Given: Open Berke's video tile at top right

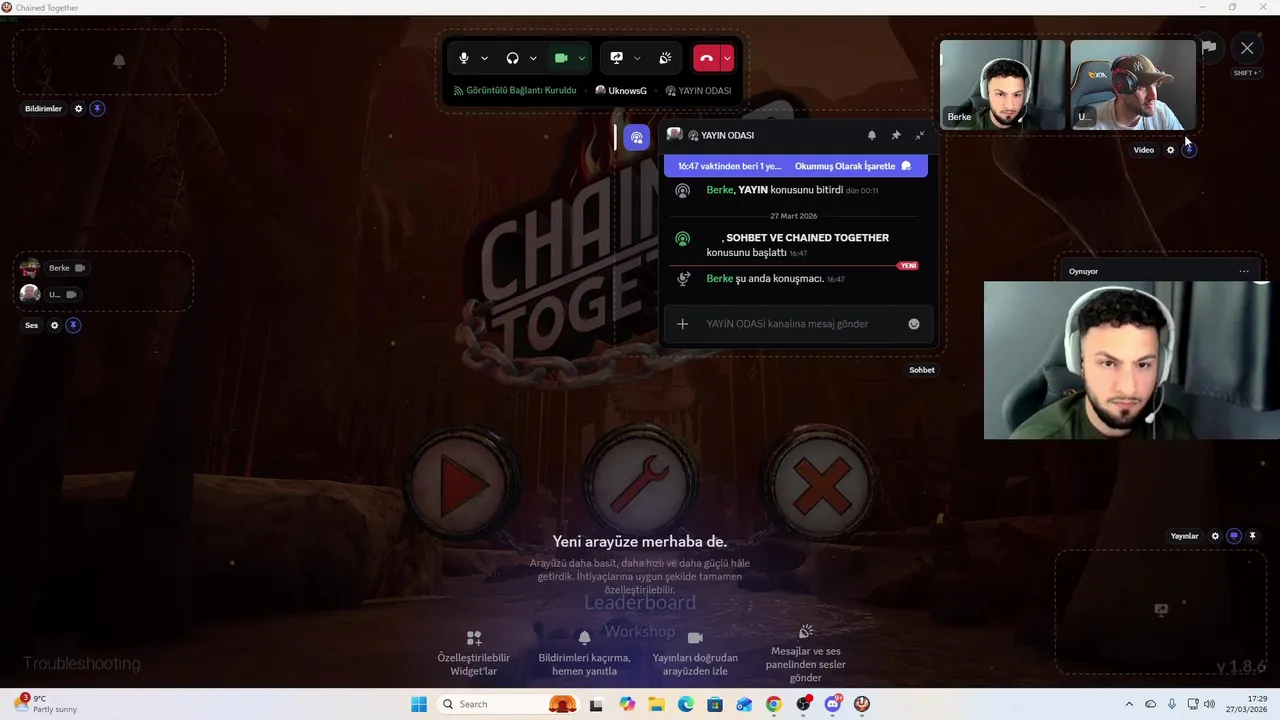Looking at the screenshot, I should [1002, 85].
